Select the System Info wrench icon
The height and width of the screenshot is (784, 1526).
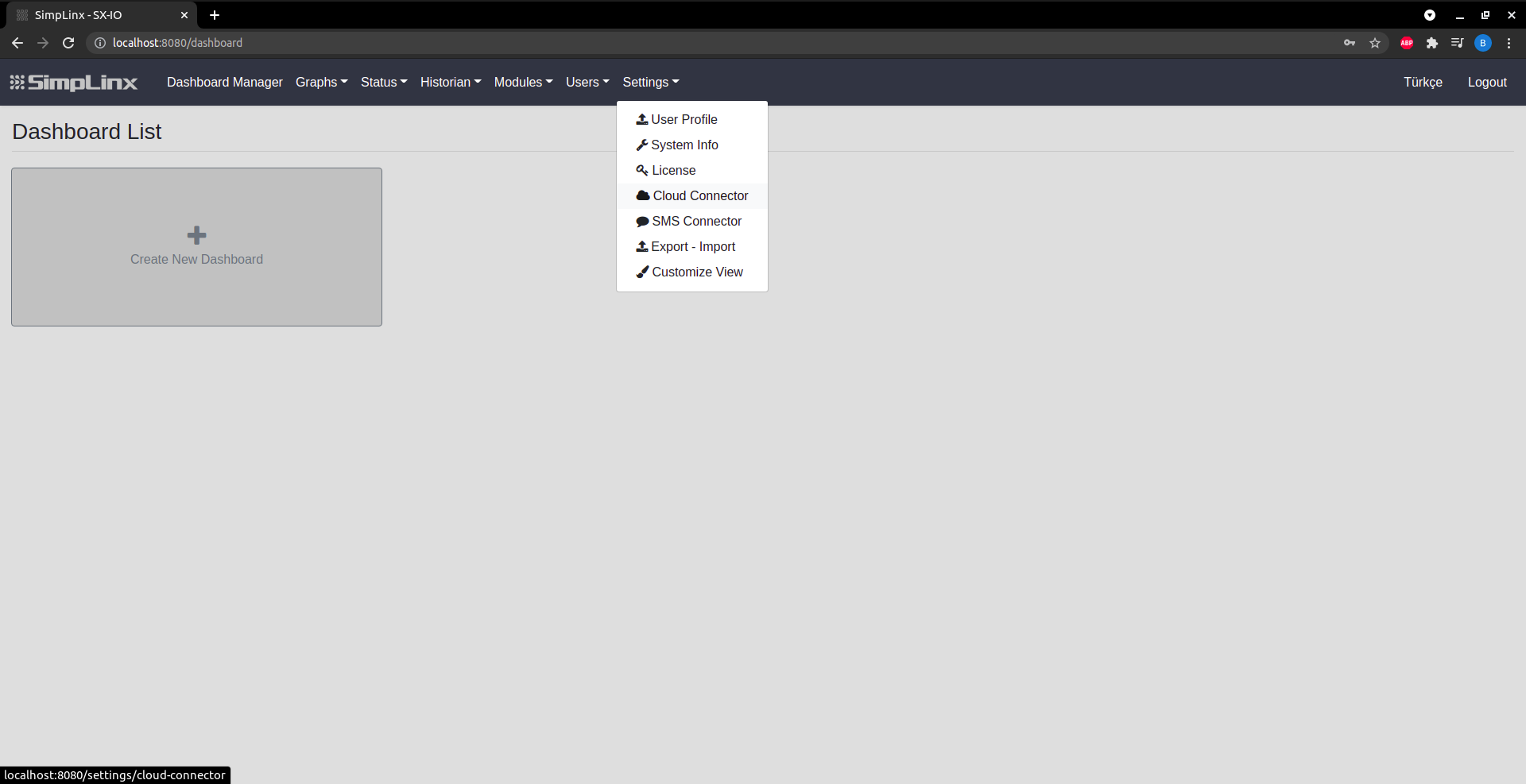[643, 145]
